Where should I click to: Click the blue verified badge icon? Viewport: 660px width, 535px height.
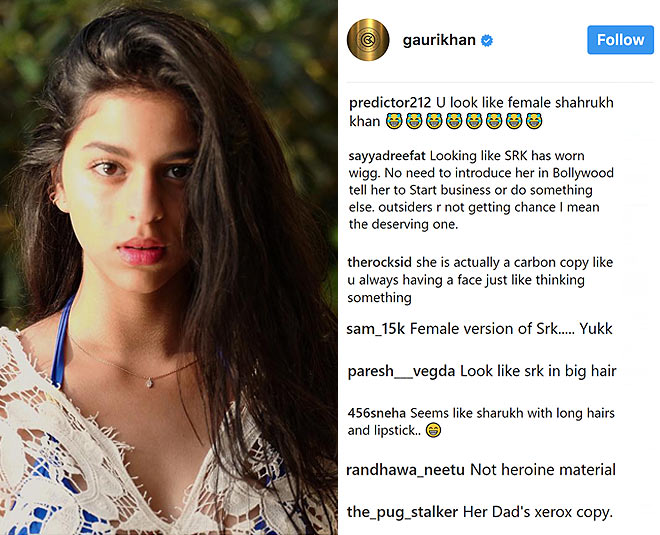click(487, 40)
